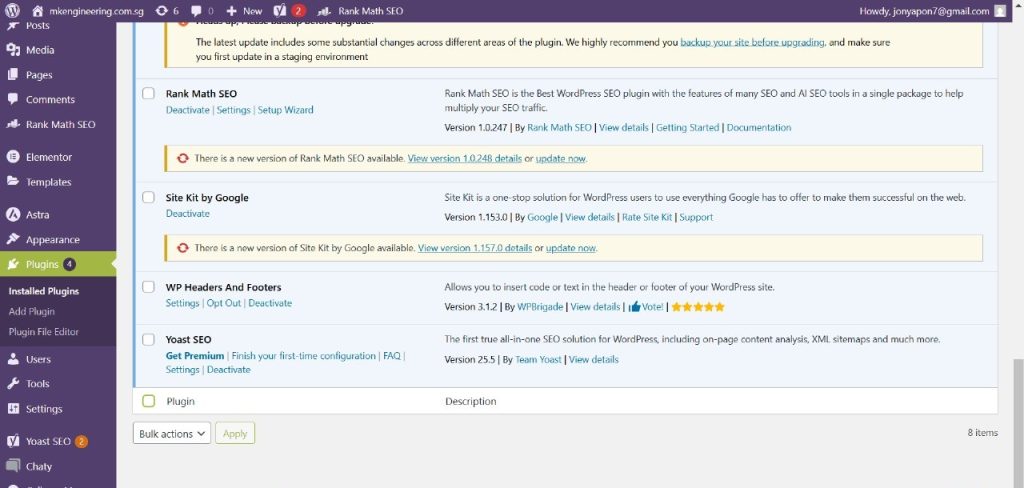This screenshot has height=488, width=1024.
Task: Tick the Yoast SEO plugin checkbox
Action: pyautogui.click(x=148, y=340)
